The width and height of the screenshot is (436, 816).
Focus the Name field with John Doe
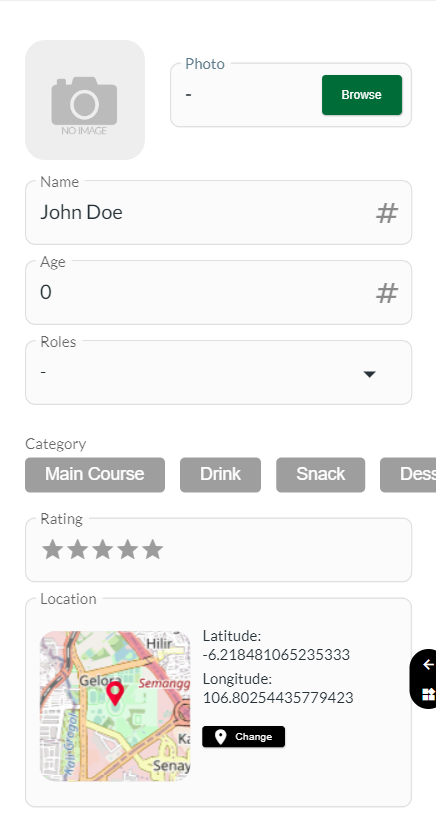point(219,212)
